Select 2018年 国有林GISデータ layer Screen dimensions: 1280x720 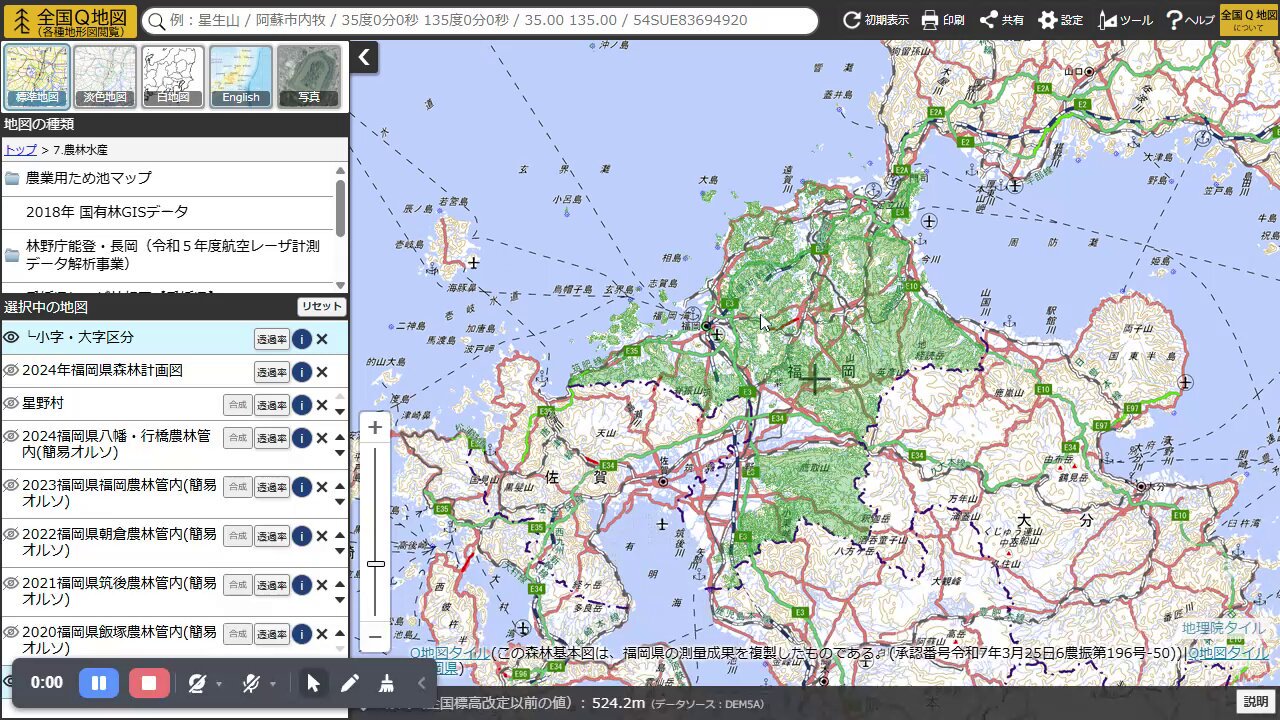167,212
